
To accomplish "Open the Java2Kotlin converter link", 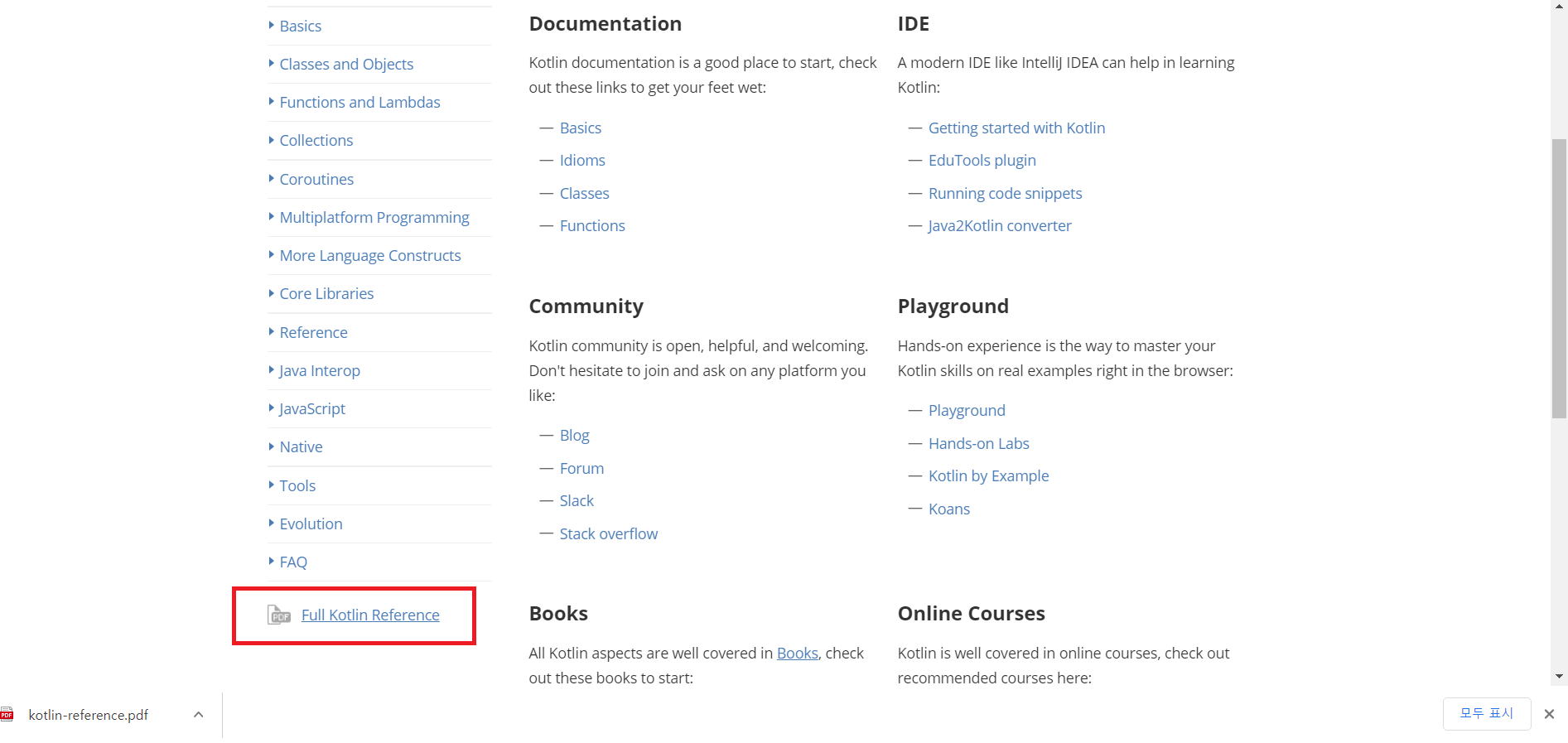I will tap(999, 225).
